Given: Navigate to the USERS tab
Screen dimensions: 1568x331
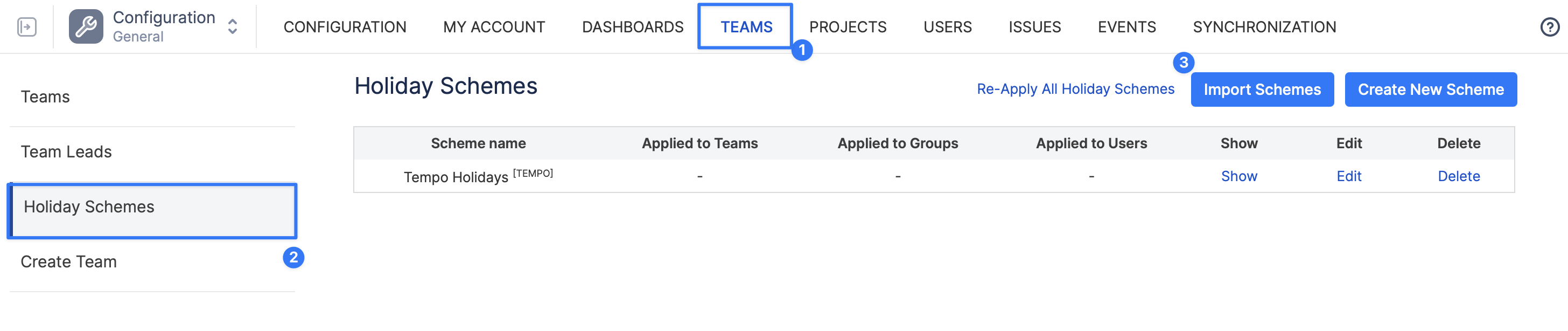Looking at the screenshot, I should 947,27.
